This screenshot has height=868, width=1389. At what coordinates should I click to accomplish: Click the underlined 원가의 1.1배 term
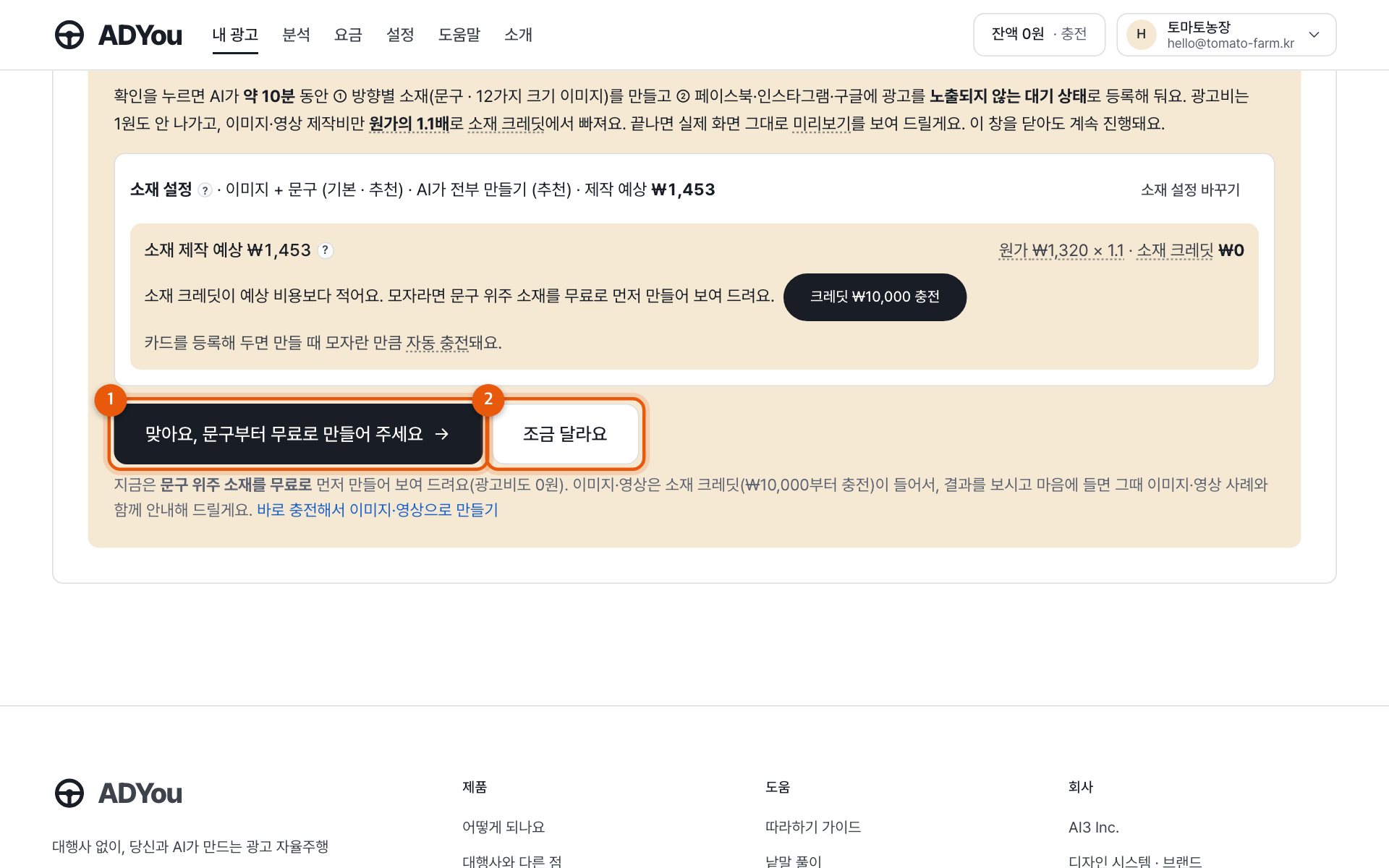pyautogui.click(x=409, y=124)
